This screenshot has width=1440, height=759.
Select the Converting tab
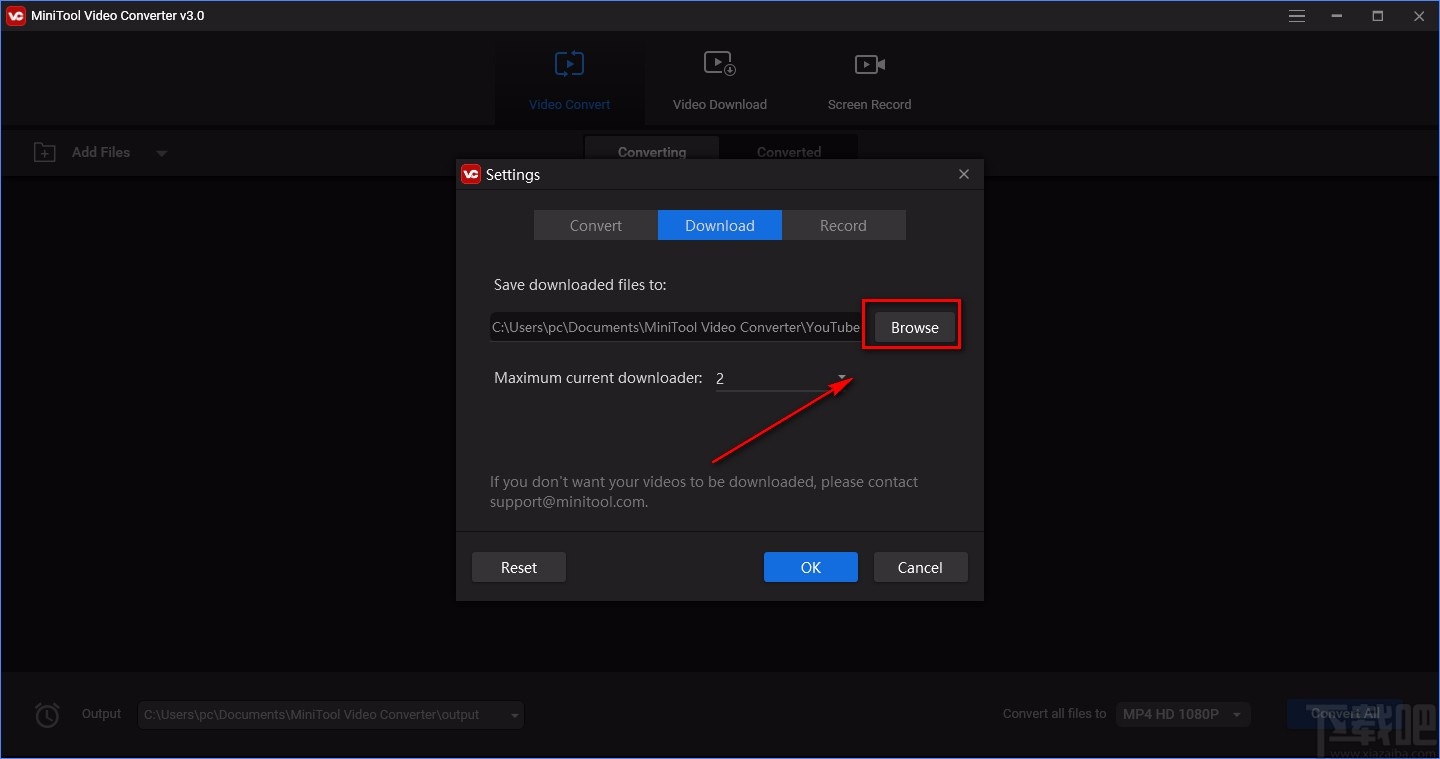pyautogui.click(x=651, y=151)
